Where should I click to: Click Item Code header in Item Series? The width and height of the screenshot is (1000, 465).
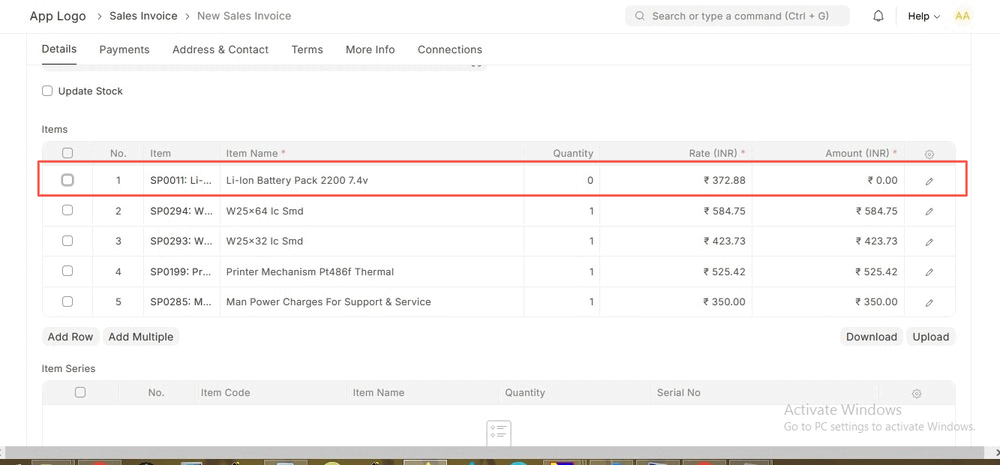point(225,392)
